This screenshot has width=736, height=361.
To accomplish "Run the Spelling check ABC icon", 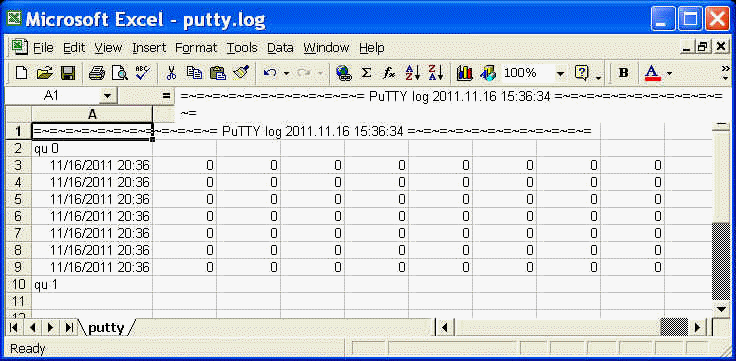I will 142,73.
